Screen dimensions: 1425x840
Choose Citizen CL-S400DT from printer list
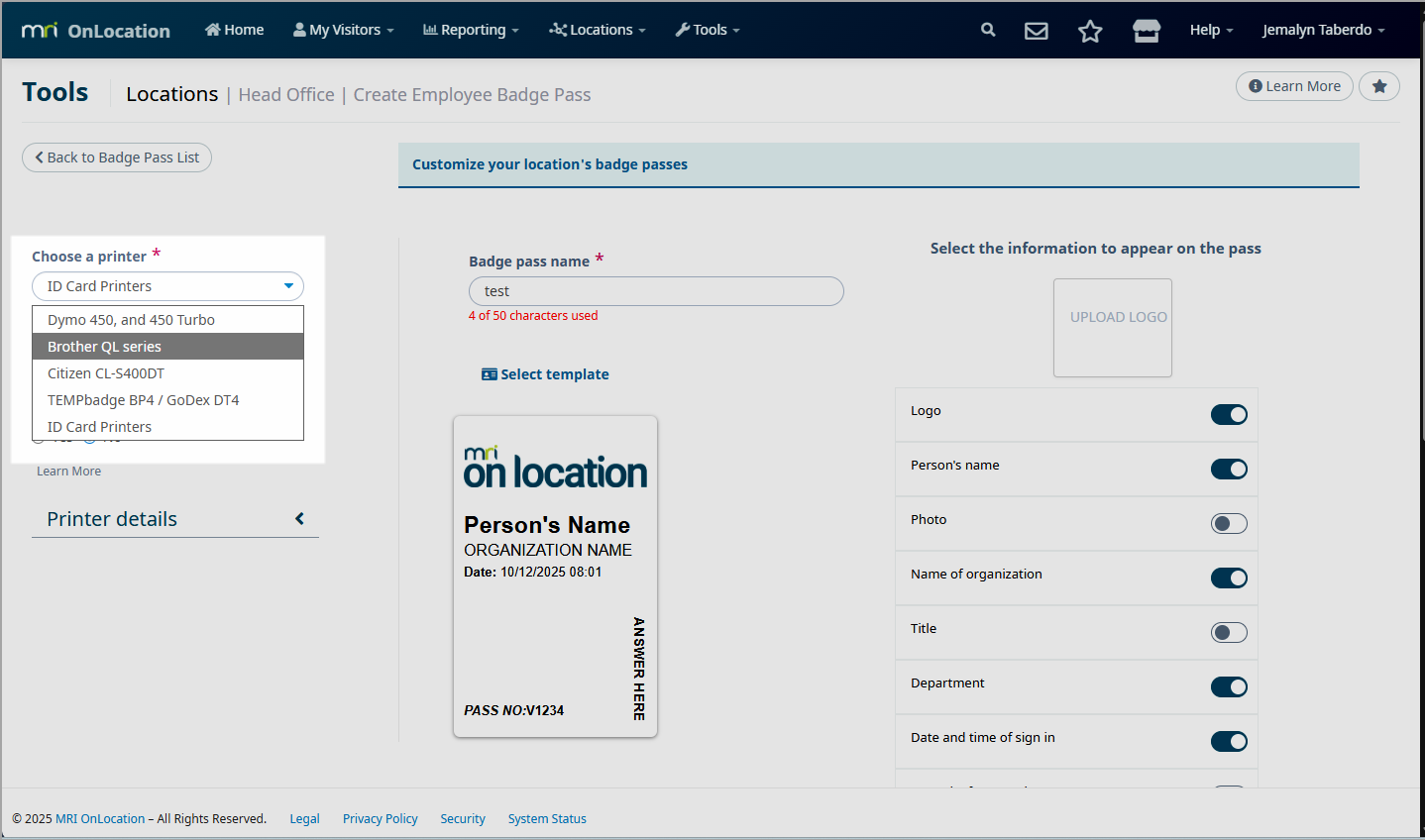click(x=167, y=373)
